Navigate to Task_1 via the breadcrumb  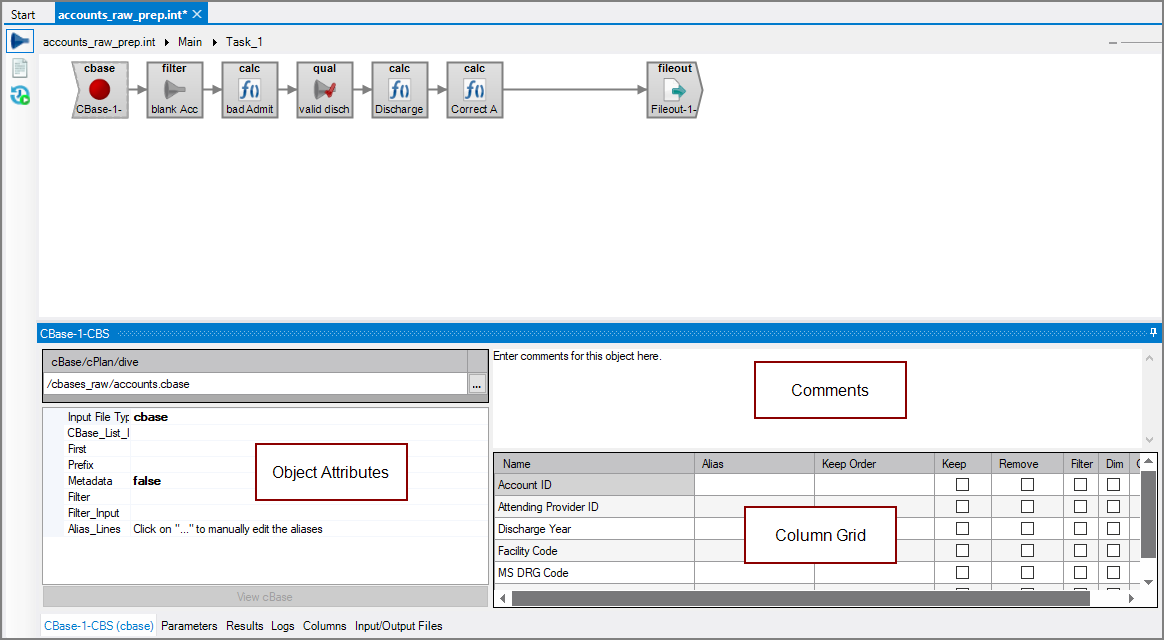(x=244, y=42)
